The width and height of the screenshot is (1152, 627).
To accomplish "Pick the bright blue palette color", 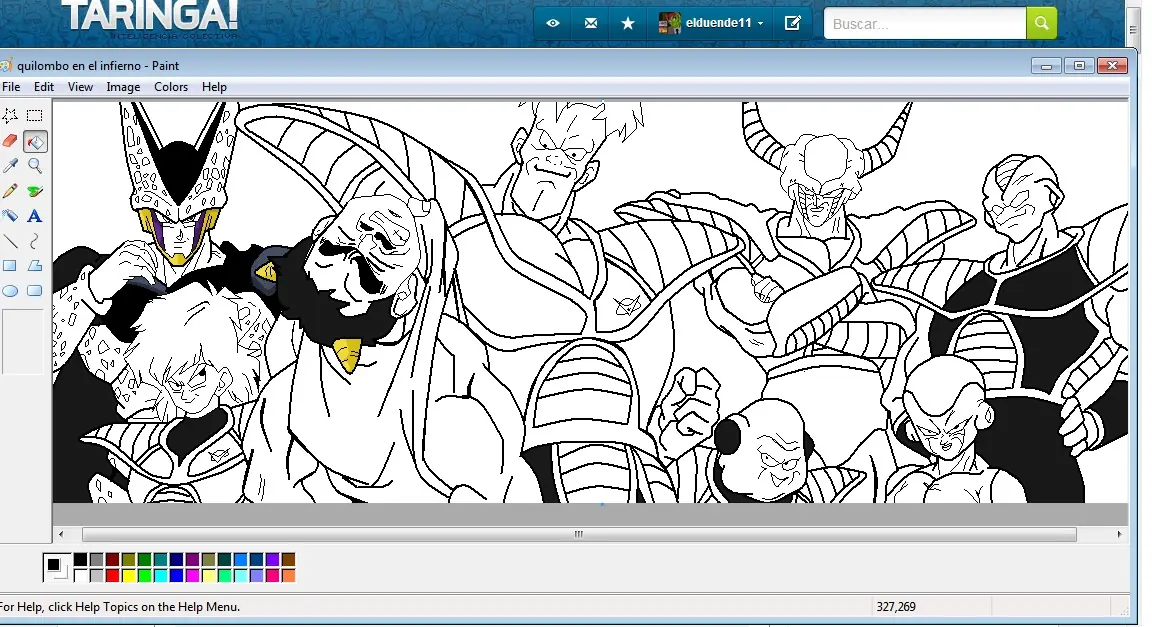I will [176, 576].
